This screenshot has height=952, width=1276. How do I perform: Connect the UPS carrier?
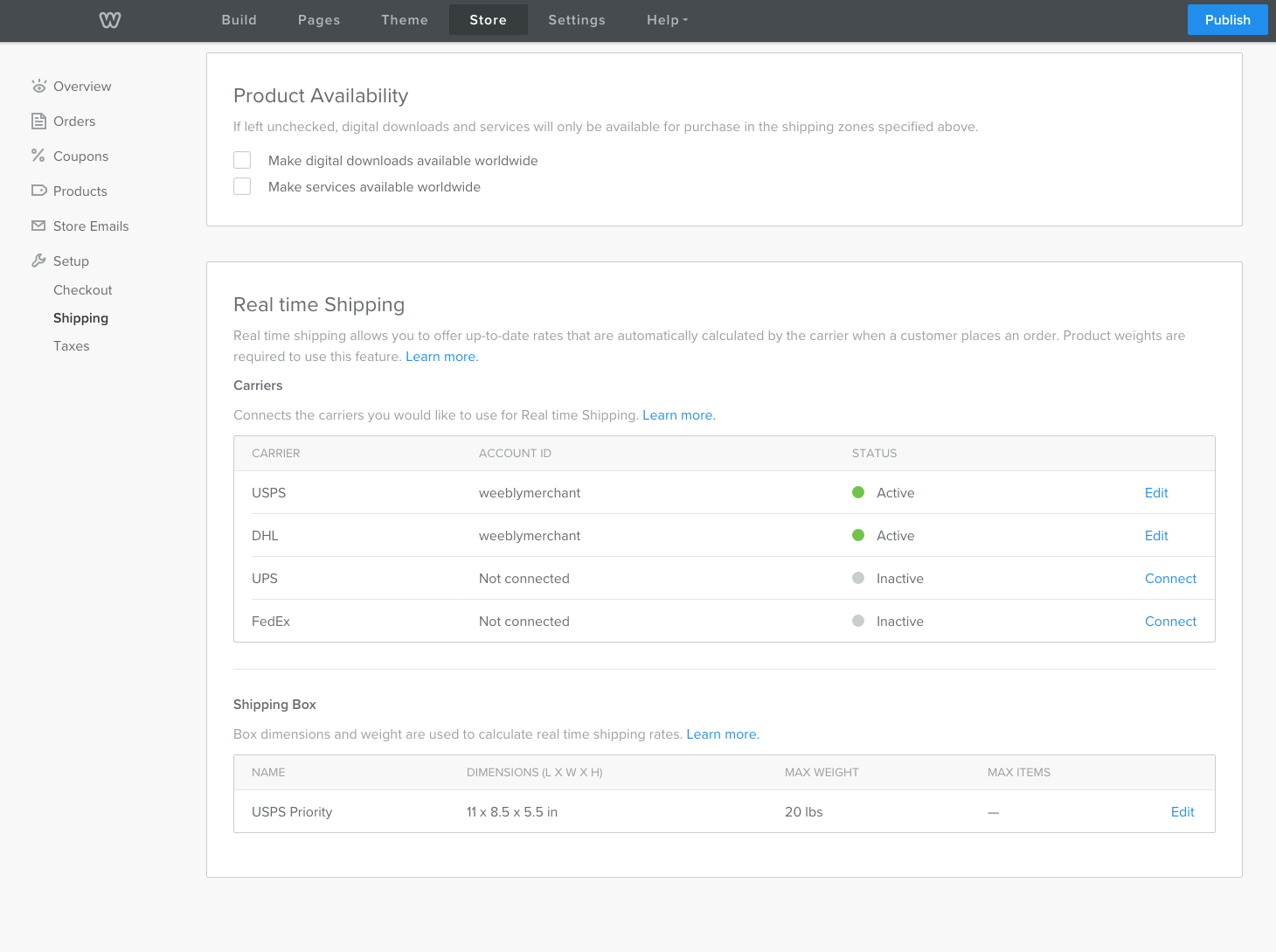coord(1170,578)
